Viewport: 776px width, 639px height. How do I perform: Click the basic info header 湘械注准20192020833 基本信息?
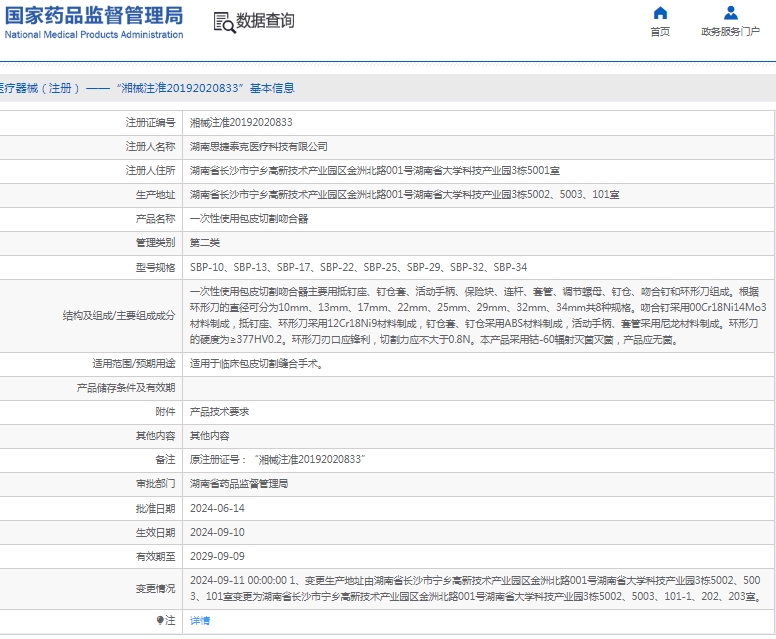(205, 88)
